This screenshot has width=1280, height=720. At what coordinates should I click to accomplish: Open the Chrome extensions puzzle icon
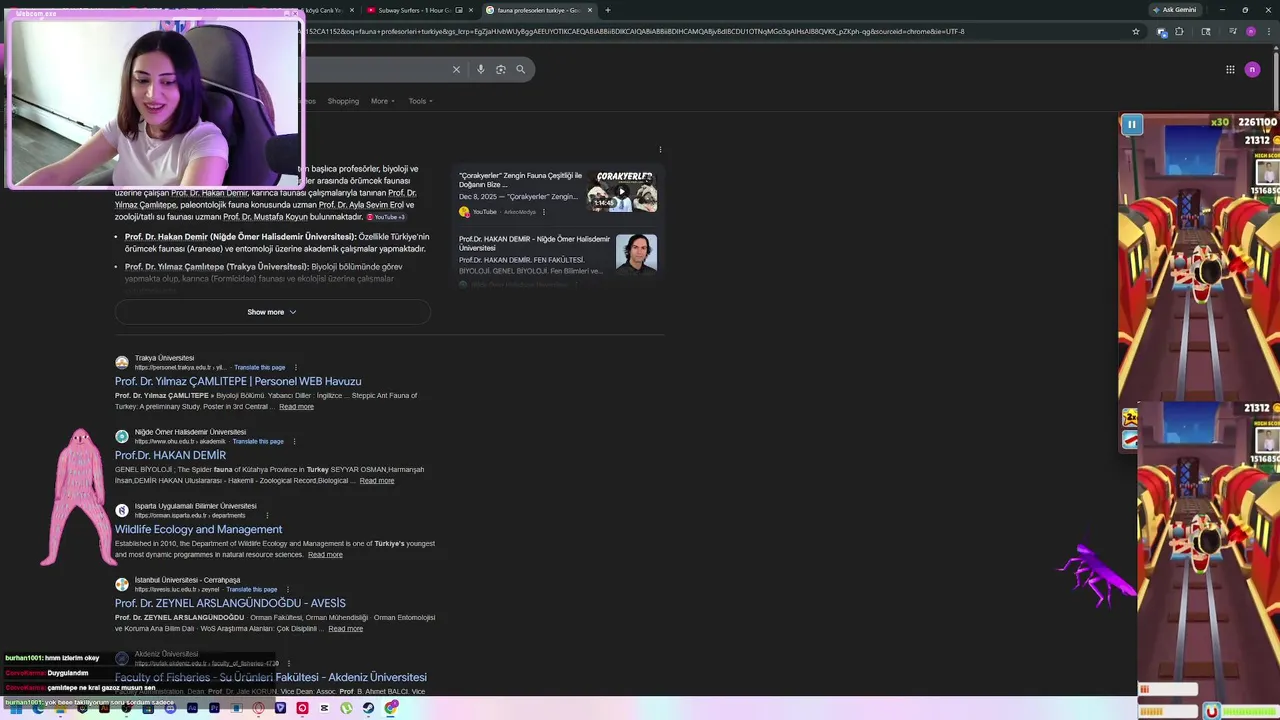(x=1179, y=31)
